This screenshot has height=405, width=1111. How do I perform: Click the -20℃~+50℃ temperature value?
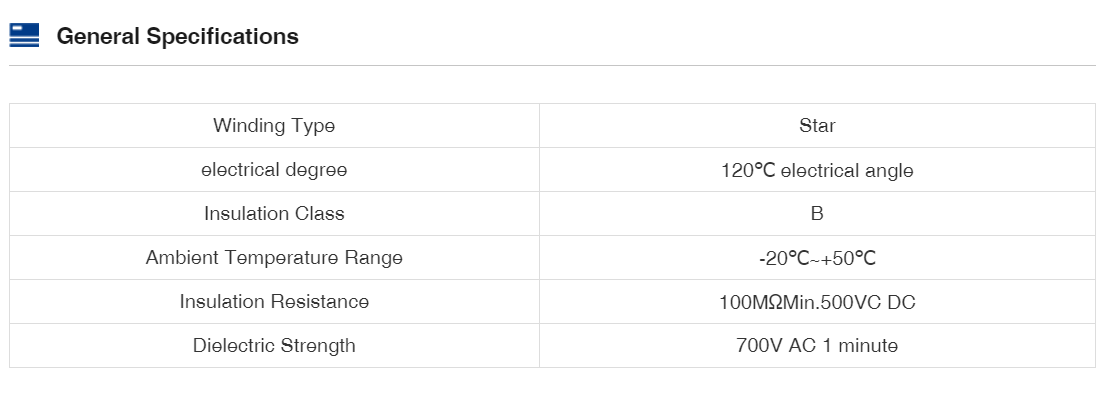pos(817,258)
